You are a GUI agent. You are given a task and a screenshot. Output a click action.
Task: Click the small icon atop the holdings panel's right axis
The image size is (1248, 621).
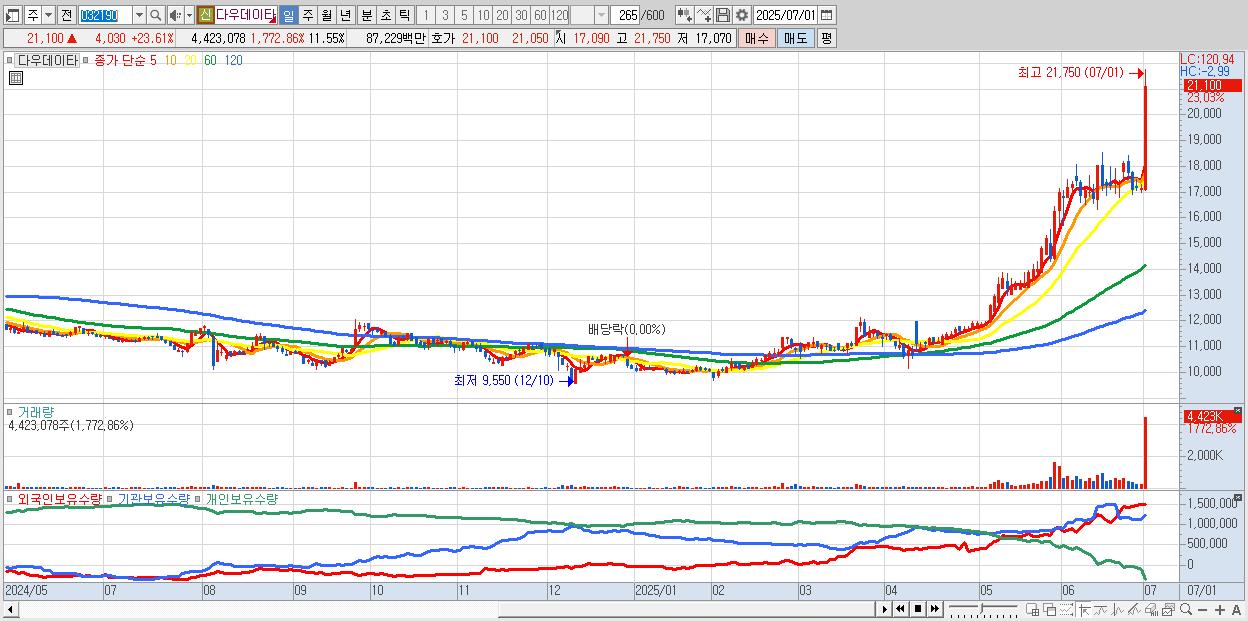point(1236,496)
